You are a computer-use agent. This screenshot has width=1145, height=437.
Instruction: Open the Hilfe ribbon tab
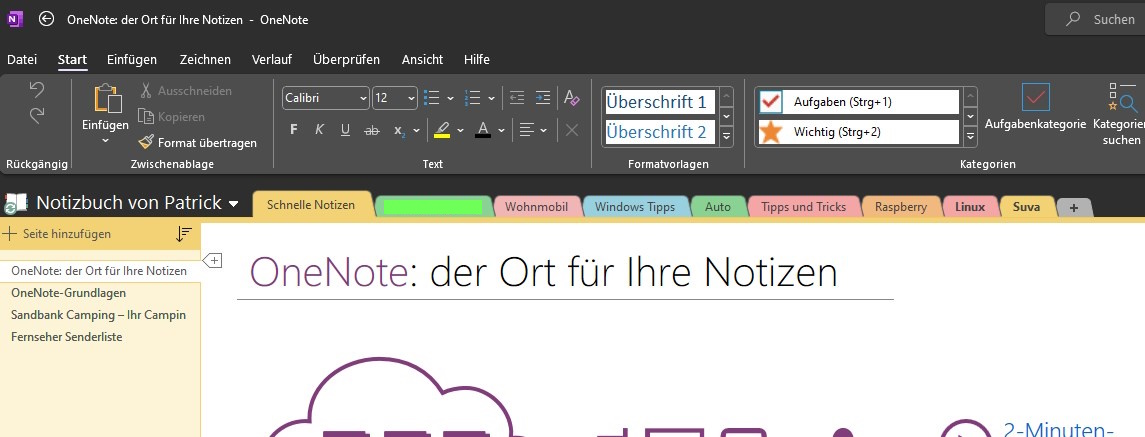(477, 60)
